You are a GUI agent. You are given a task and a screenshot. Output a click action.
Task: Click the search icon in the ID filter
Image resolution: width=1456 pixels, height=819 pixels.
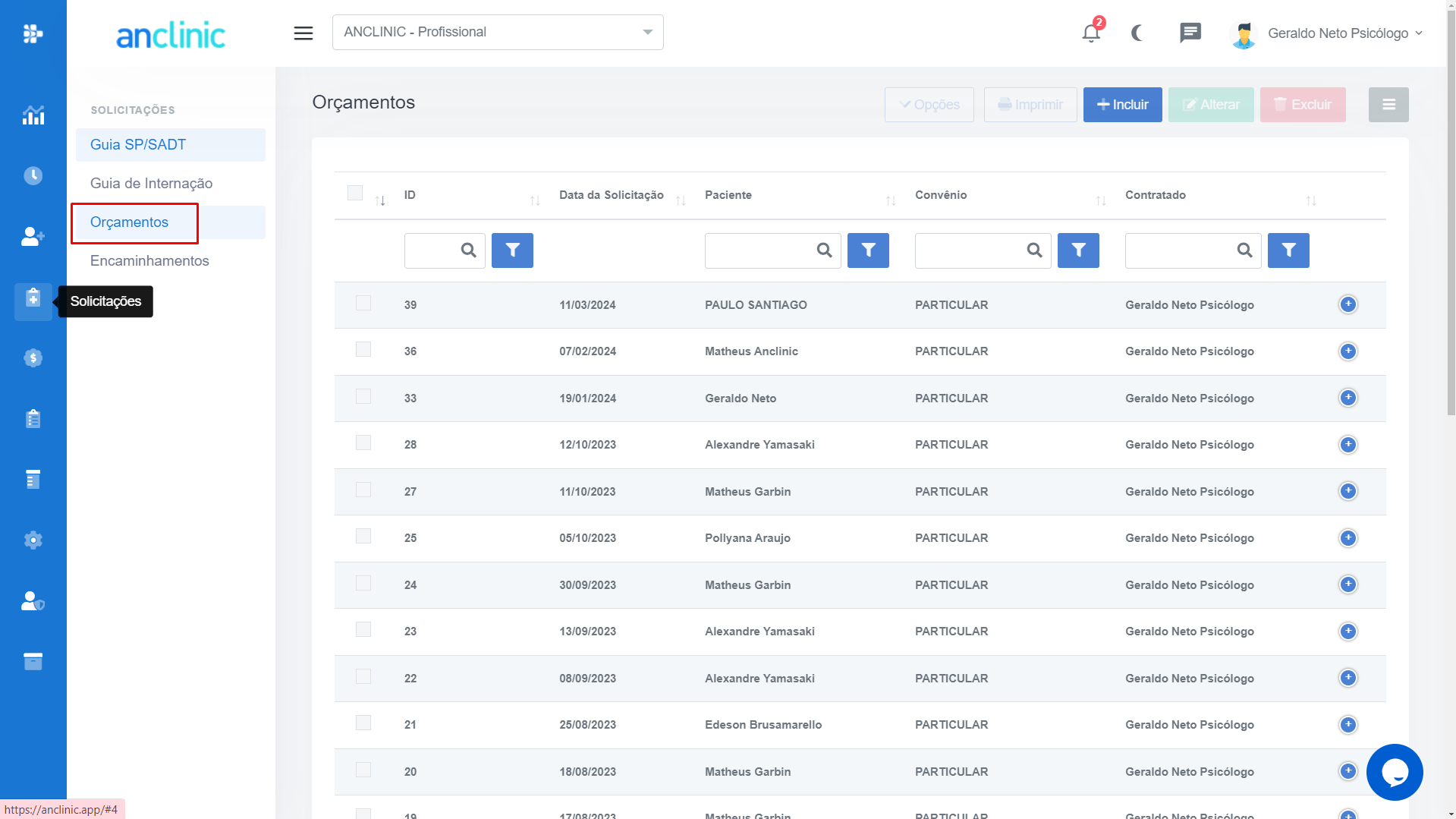pos(469,250)
